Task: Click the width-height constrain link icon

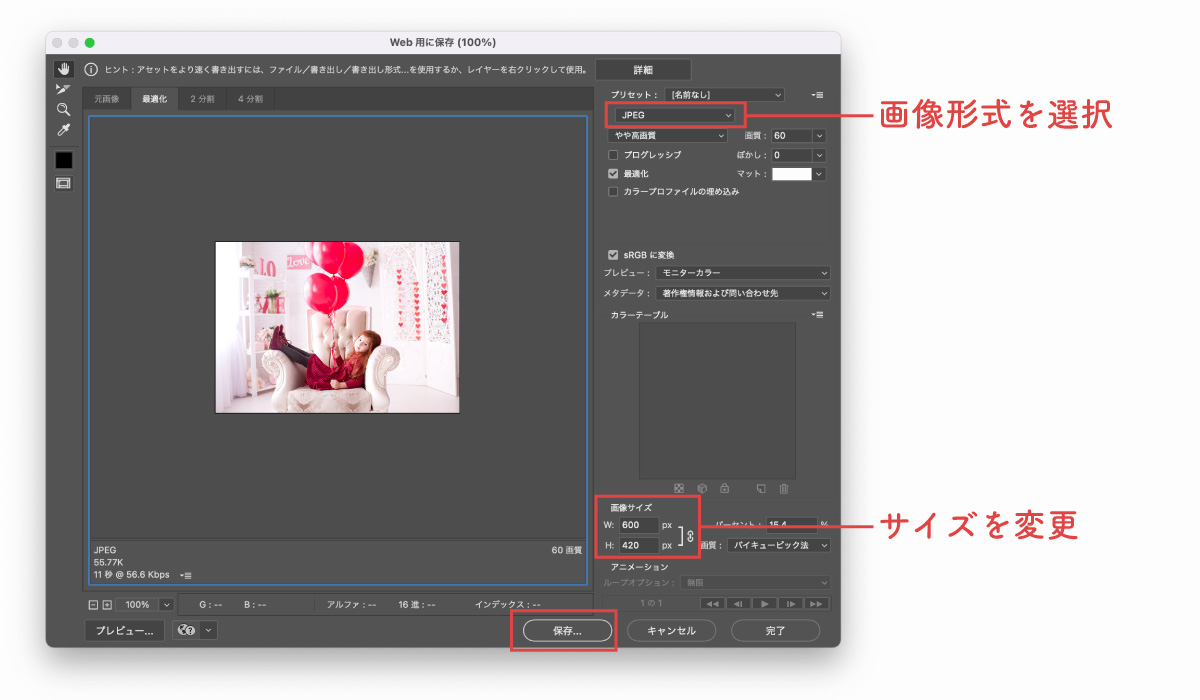Action: [690, 537]
